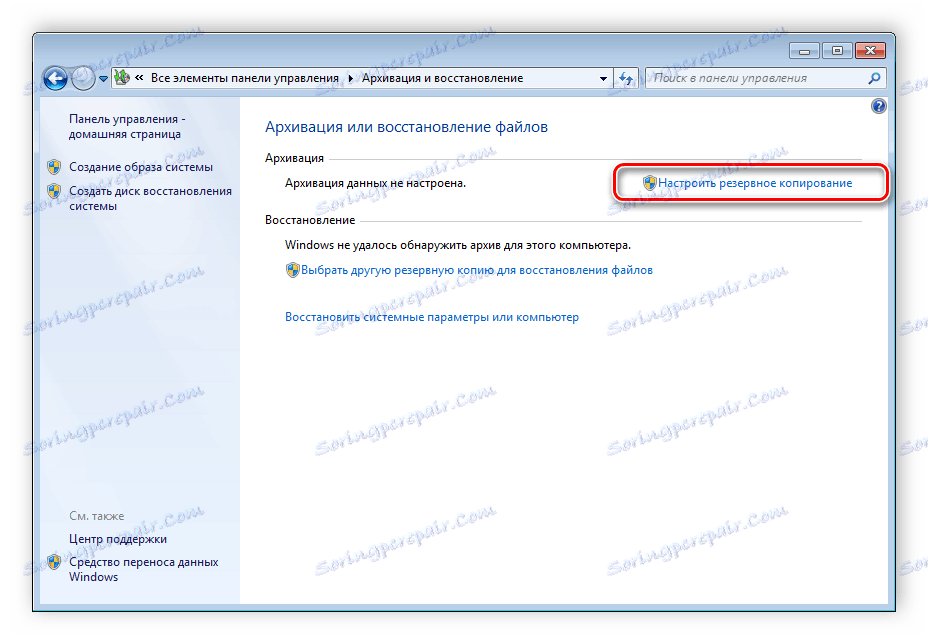The height and width of the screenshot is (644, 928).
Task: Open 'Центр поддержки' link
Action: (x=118, y=539)
